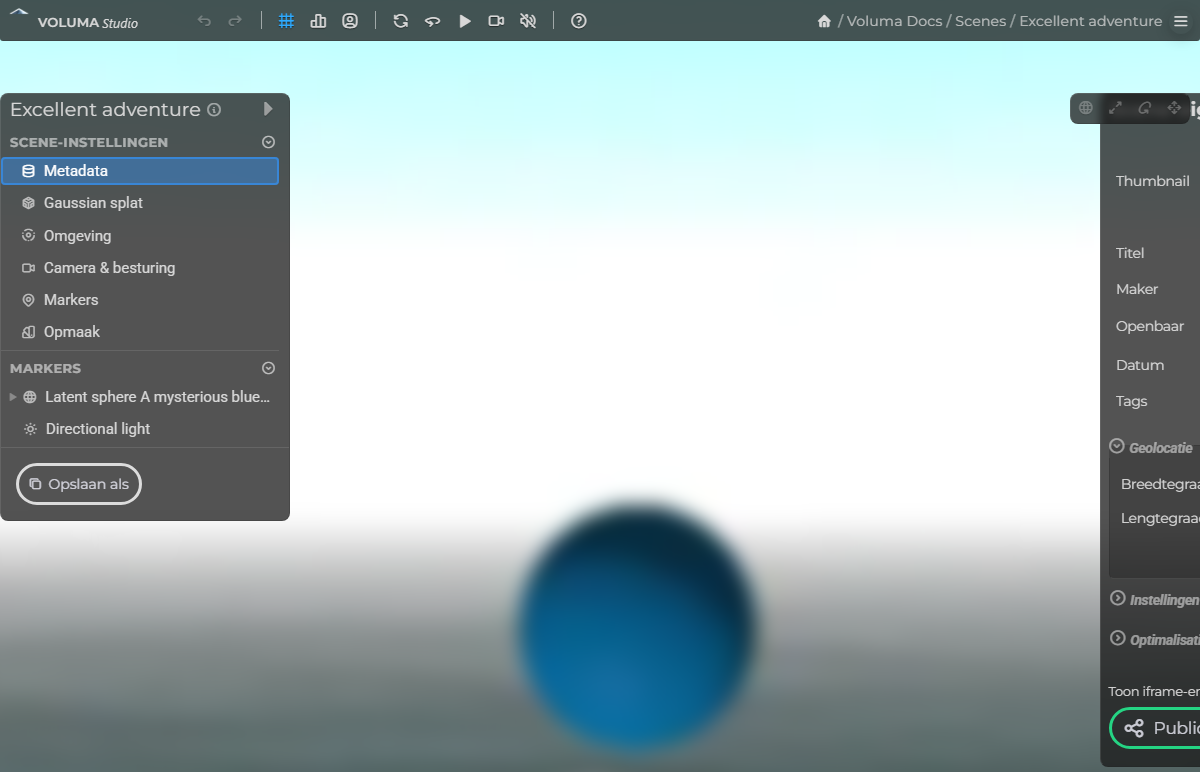Start scene playback with play icon
1200x772 pixels.
coord(465,21)
